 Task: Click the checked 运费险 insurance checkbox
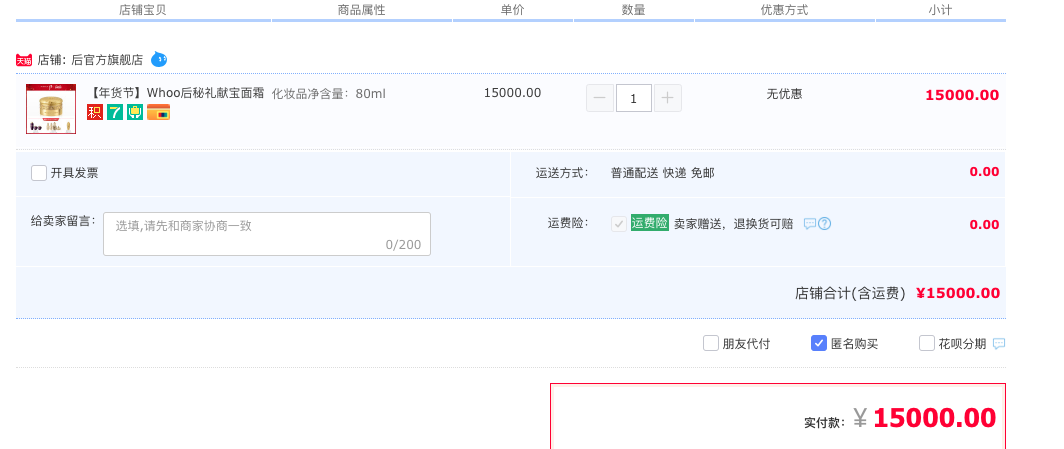coord(619,224)
